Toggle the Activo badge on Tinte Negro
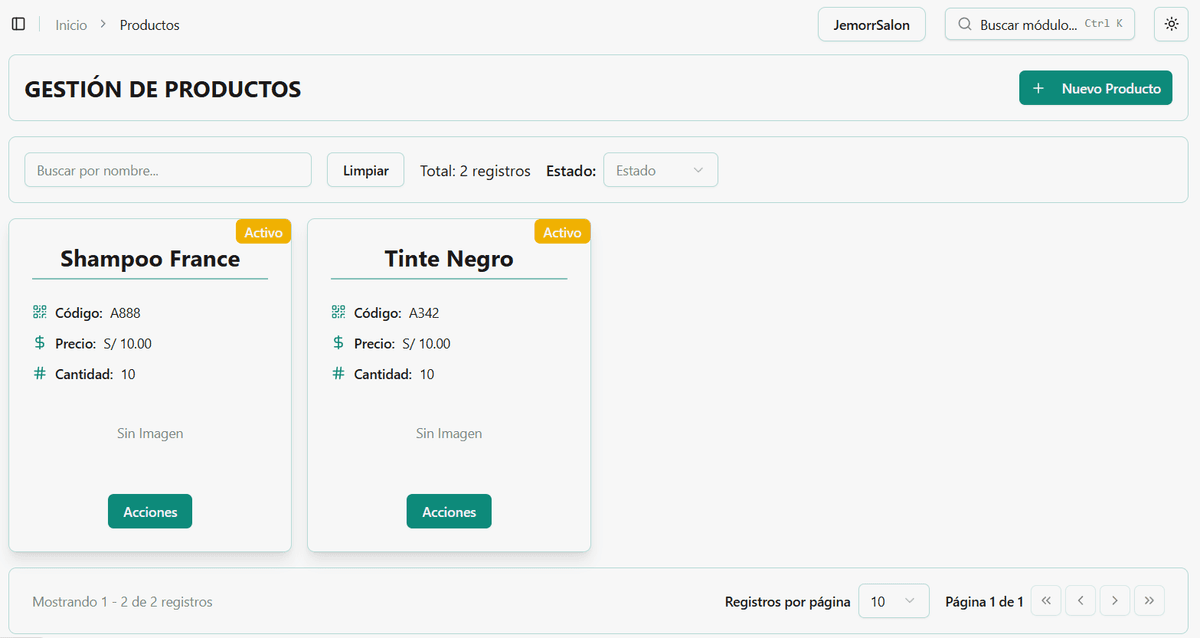This screenshot has width=1200, height=638. tap(562, 231)
